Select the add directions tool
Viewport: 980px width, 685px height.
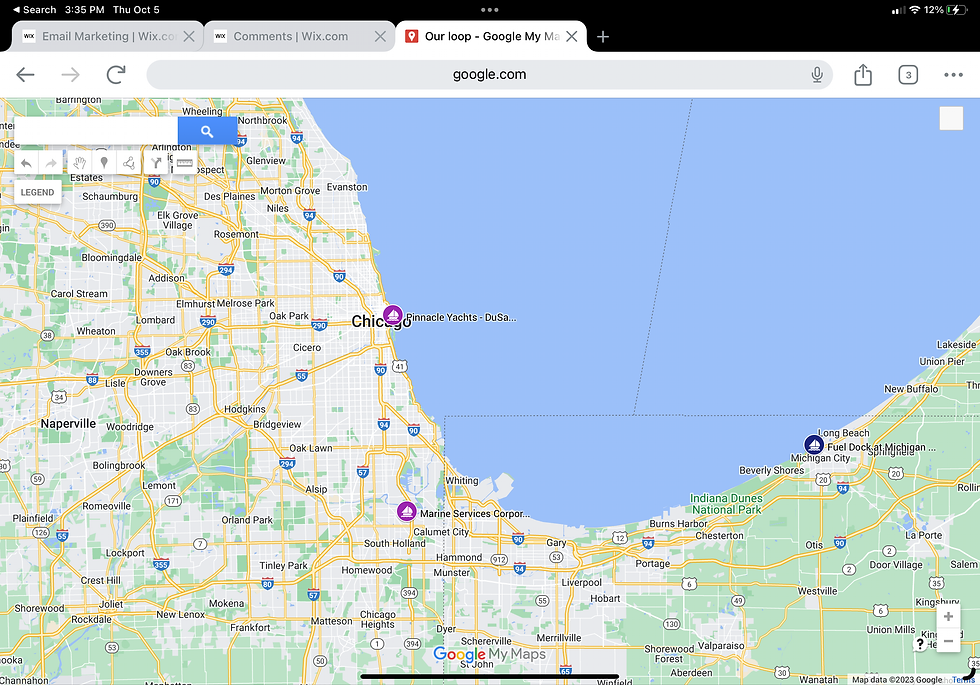[156, 164]
